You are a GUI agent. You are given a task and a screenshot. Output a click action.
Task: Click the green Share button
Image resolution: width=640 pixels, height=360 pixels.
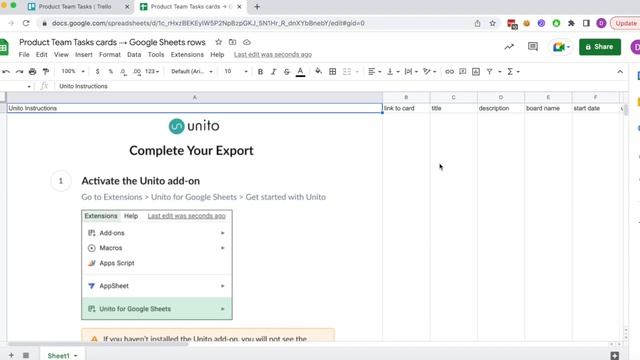(x=600, y=47)
